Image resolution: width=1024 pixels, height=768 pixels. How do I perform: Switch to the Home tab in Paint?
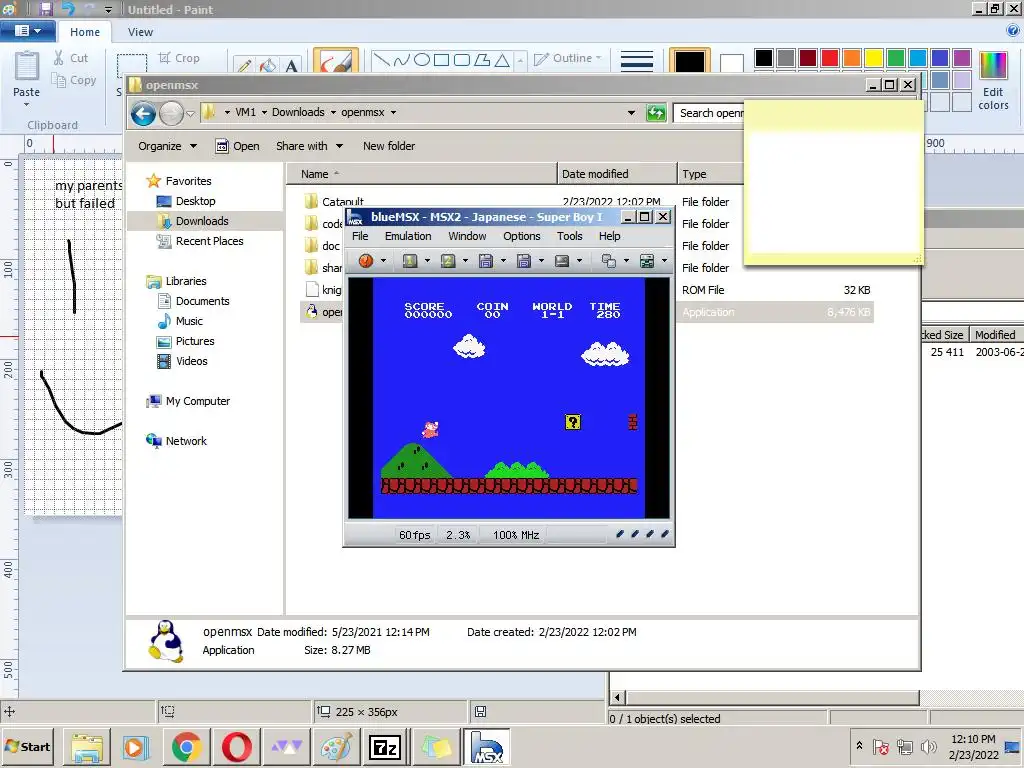pyautogui.click(x=85, y=31)
